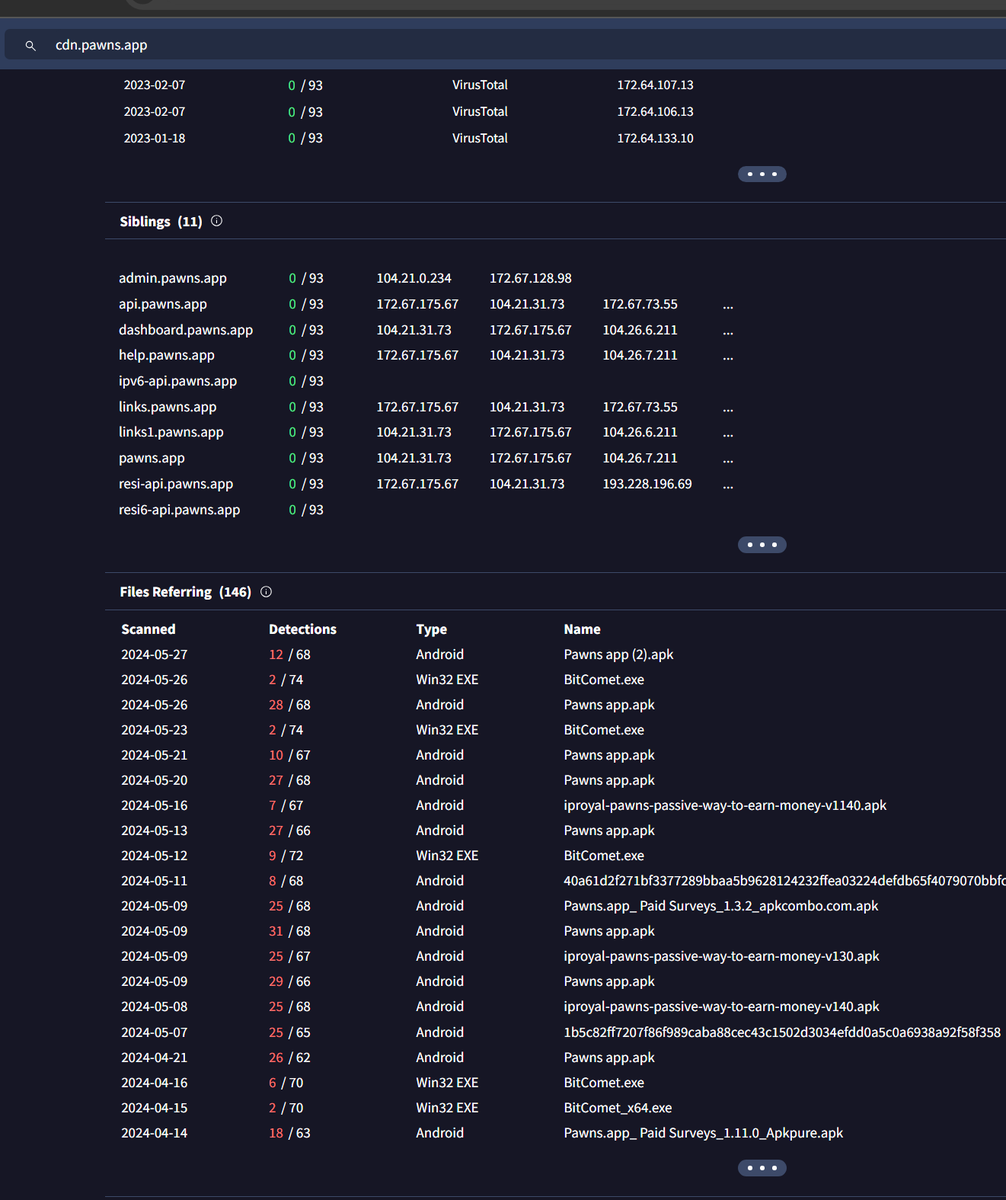Expand more IPs for help.pawns.app row
Viewport: 1006px width, 1200px height.
coord(728,355)
